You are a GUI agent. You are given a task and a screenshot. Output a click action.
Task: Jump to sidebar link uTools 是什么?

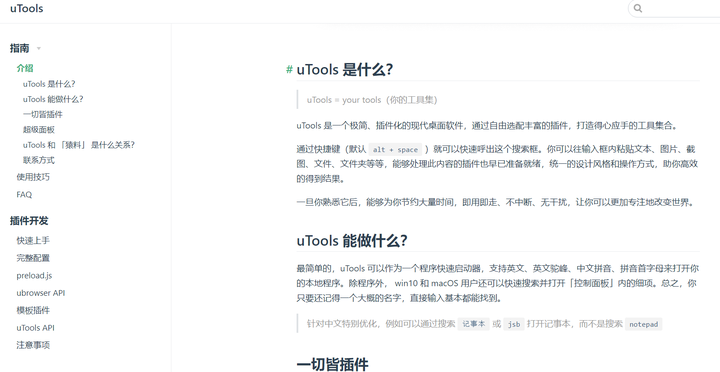pos(49,84)
